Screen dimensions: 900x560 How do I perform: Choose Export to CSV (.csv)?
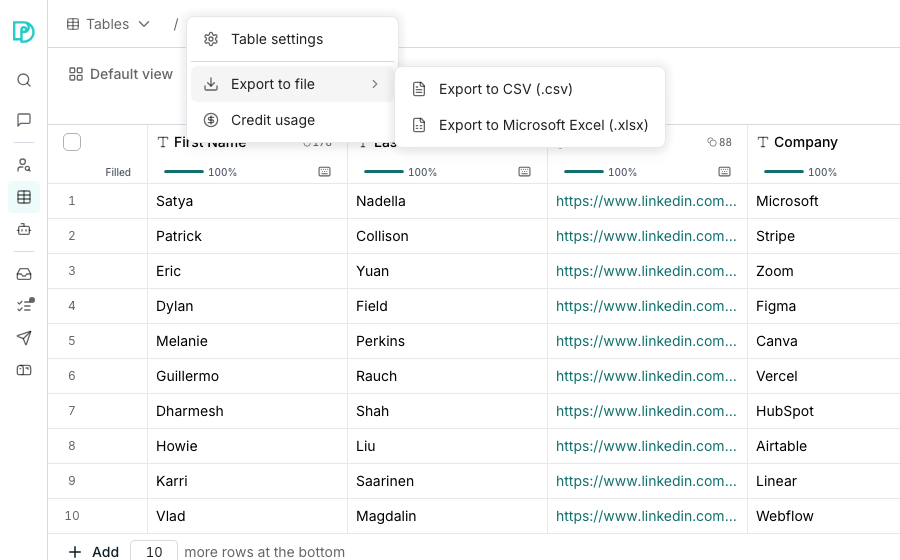(530, 89)
